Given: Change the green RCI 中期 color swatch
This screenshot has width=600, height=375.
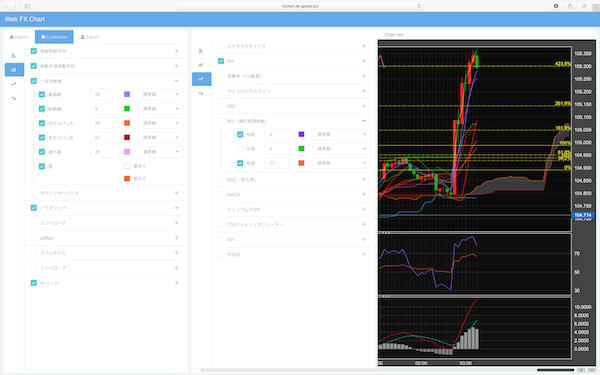Looking at the screenshot, I should pos(302,148).
